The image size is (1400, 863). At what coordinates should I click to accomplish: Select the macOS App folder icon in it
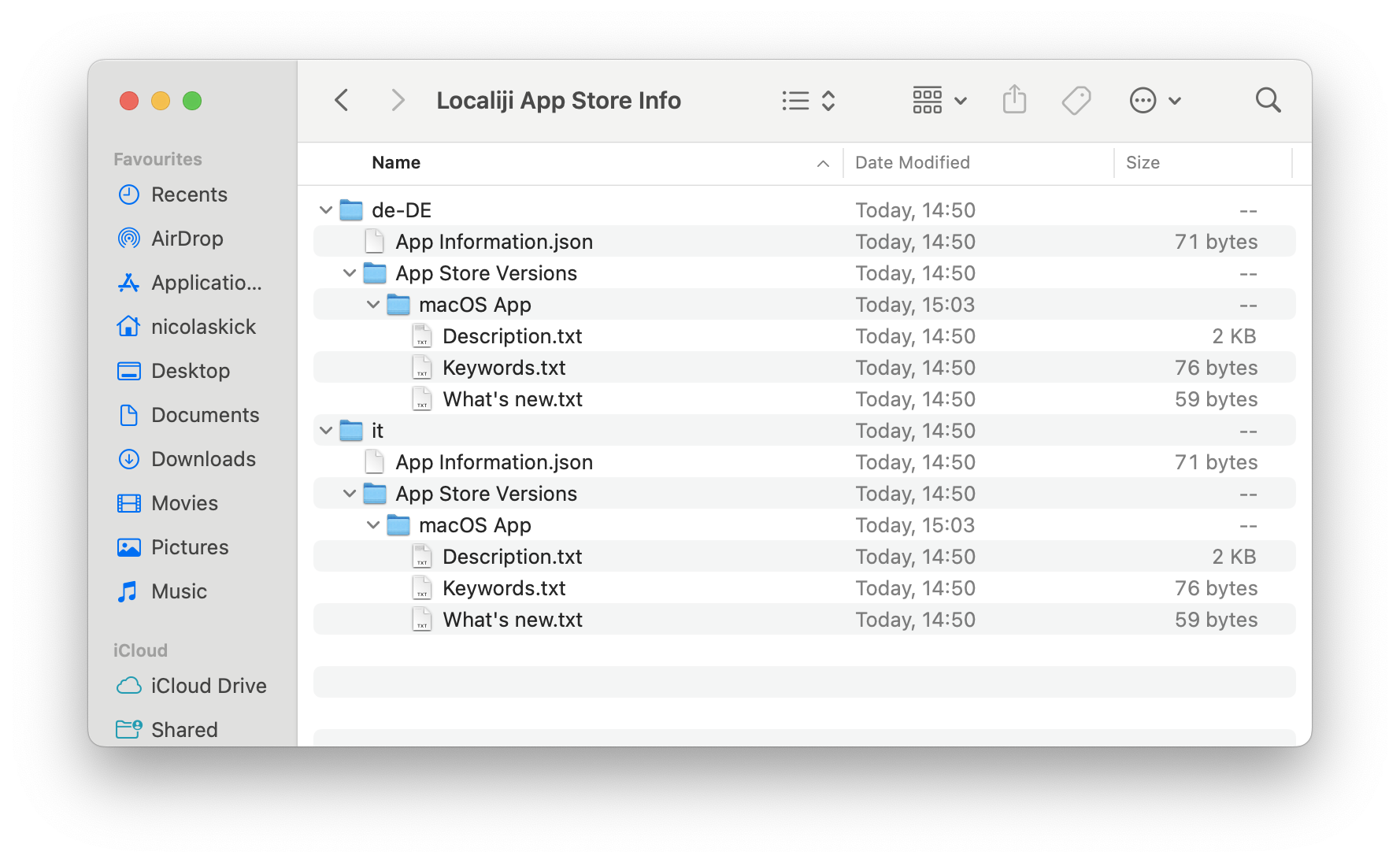pyautogui.click(x=398, y=525)
